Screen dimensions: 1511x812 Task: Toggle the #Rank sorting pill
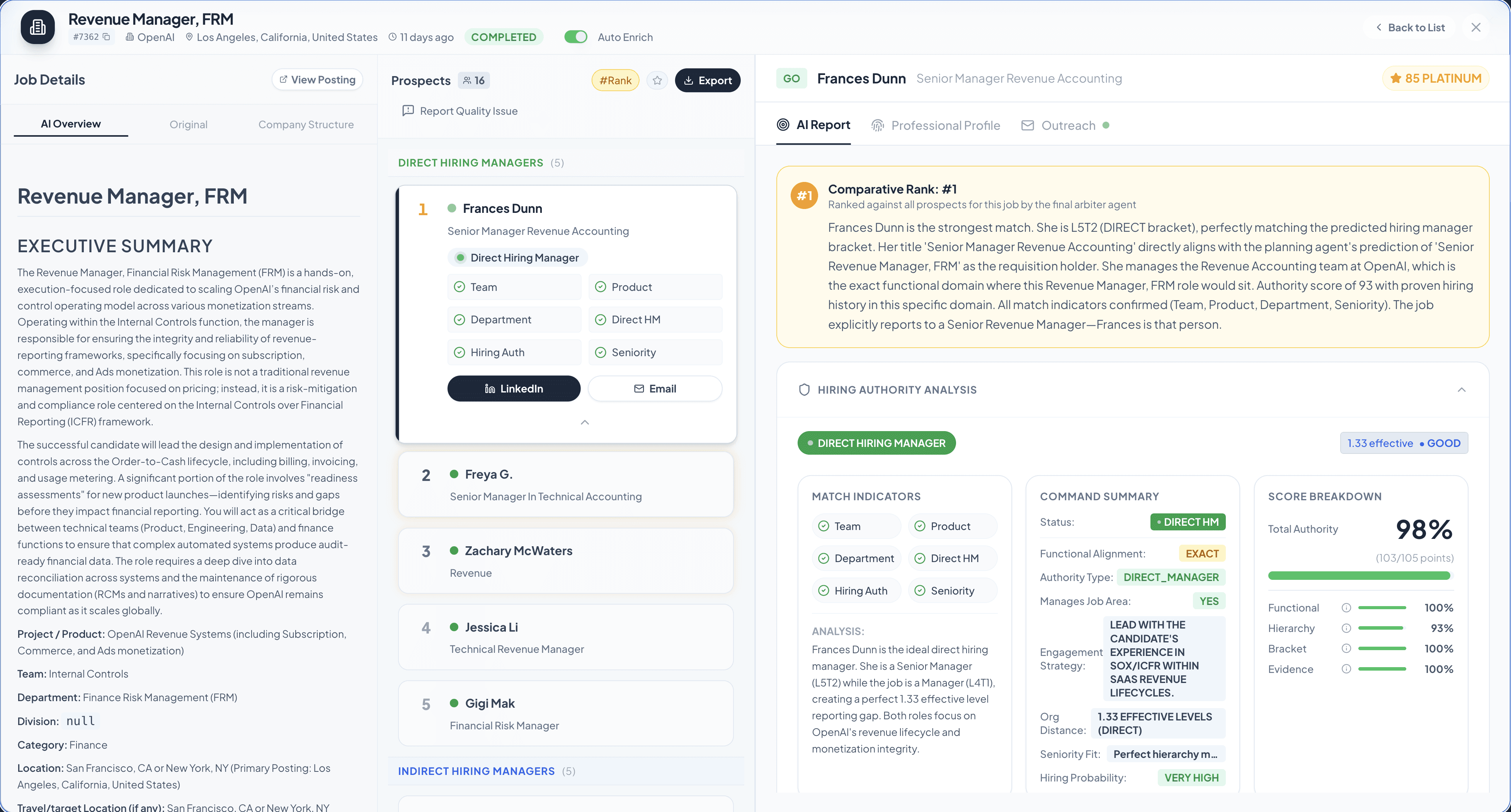click(615, 80)
